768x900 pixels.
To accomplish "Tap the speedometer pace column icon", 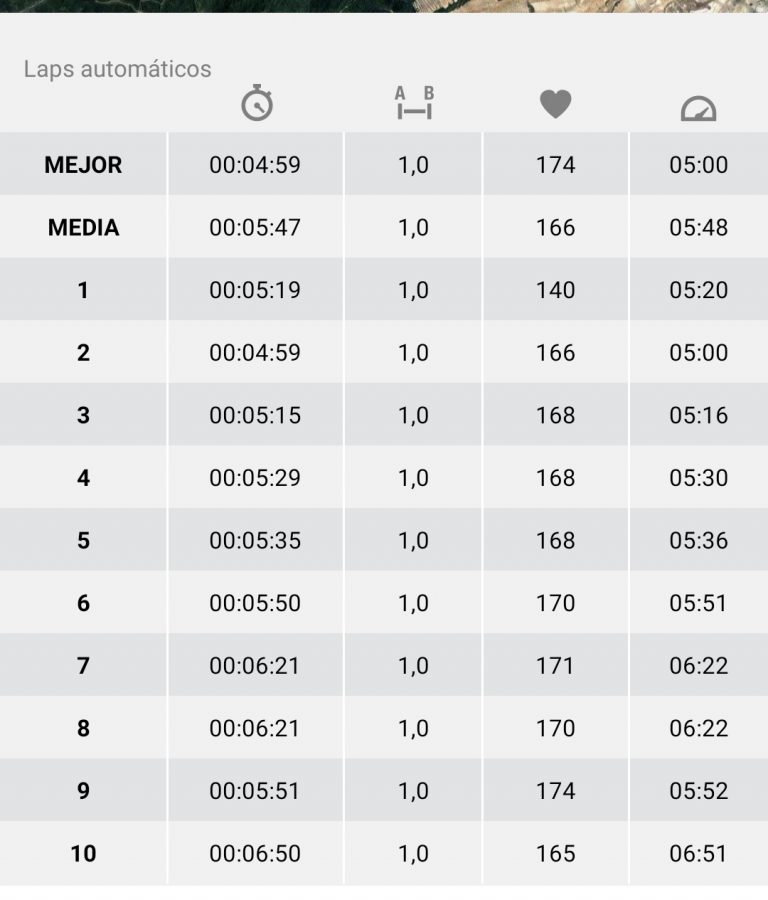I will 698,108.
